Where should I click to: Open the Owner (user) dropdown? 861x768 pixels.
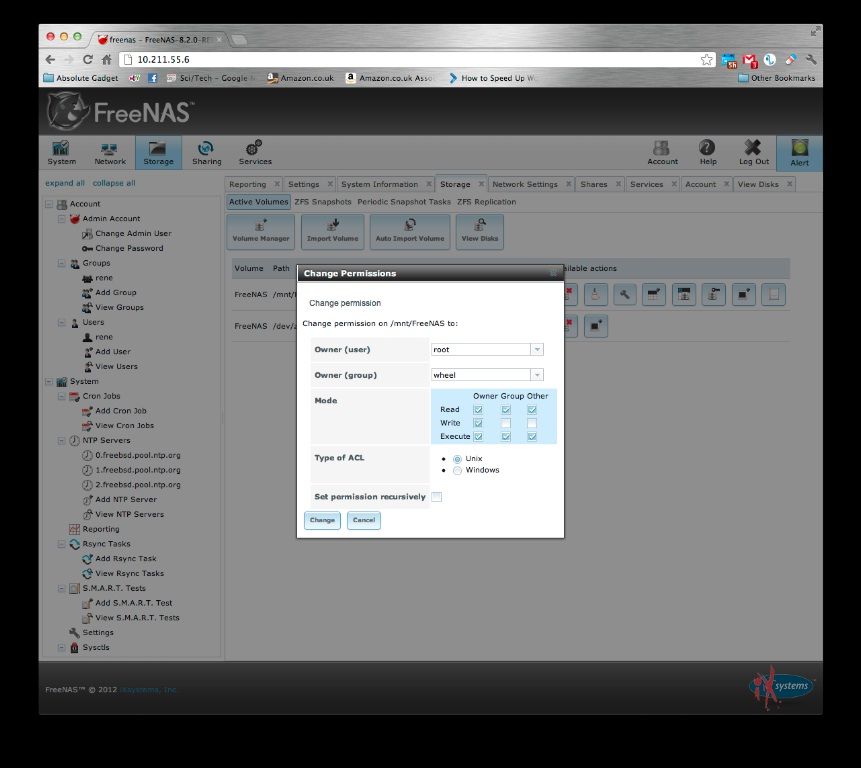(536, 349)
